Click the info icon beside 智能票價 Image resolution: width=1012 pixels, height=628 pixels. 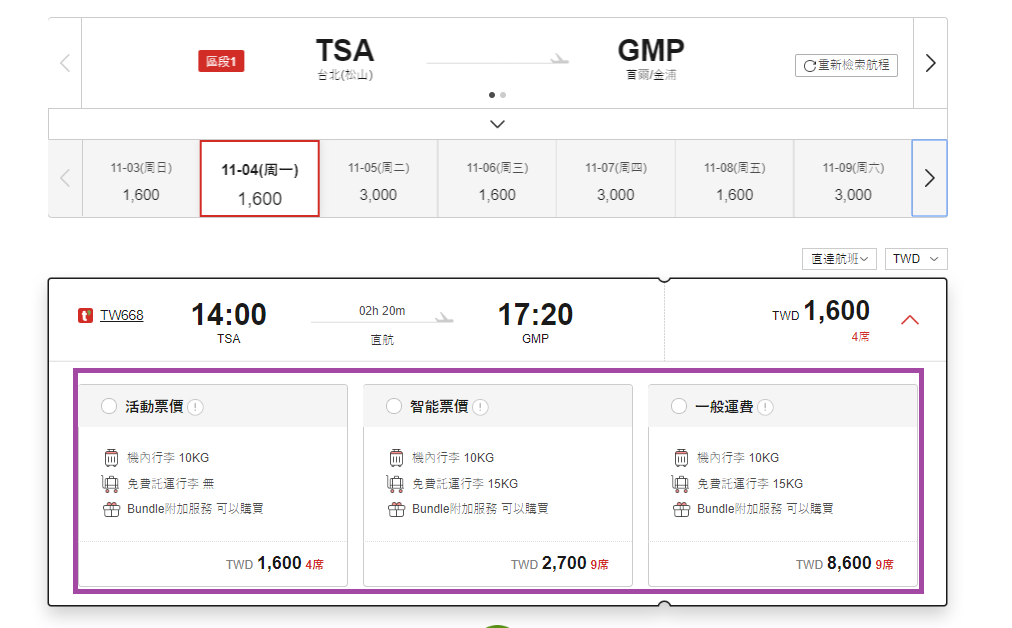tap(480, 407)
